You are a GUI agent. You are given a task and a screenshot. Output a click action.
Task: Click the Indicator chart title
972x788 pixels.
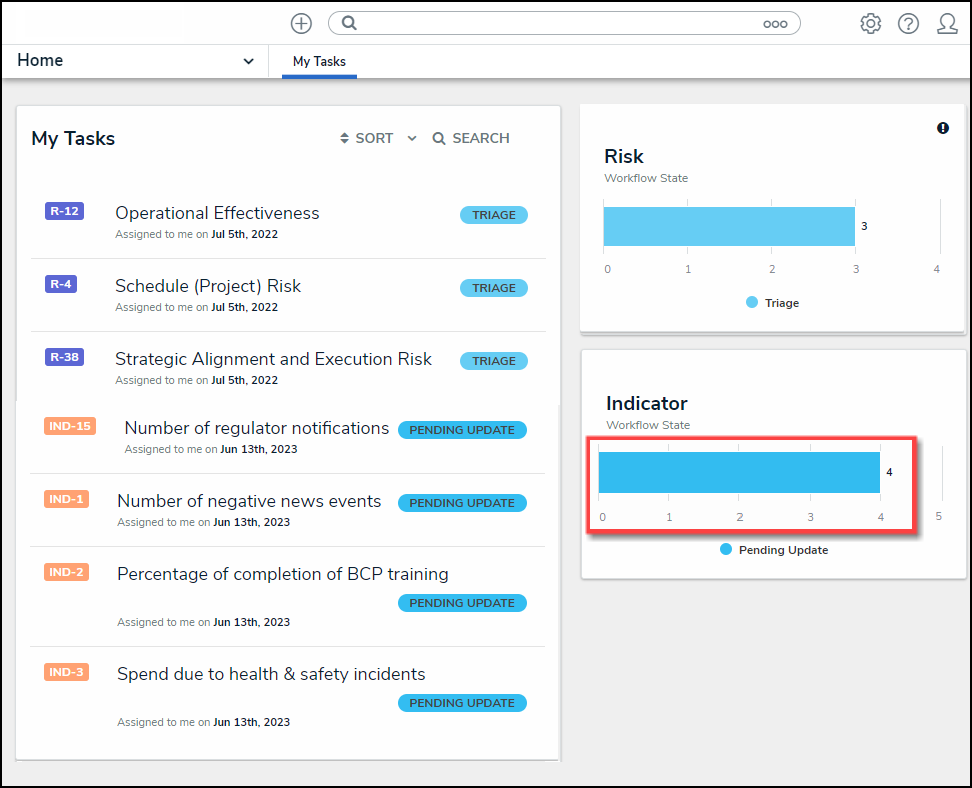click(647, 404)
